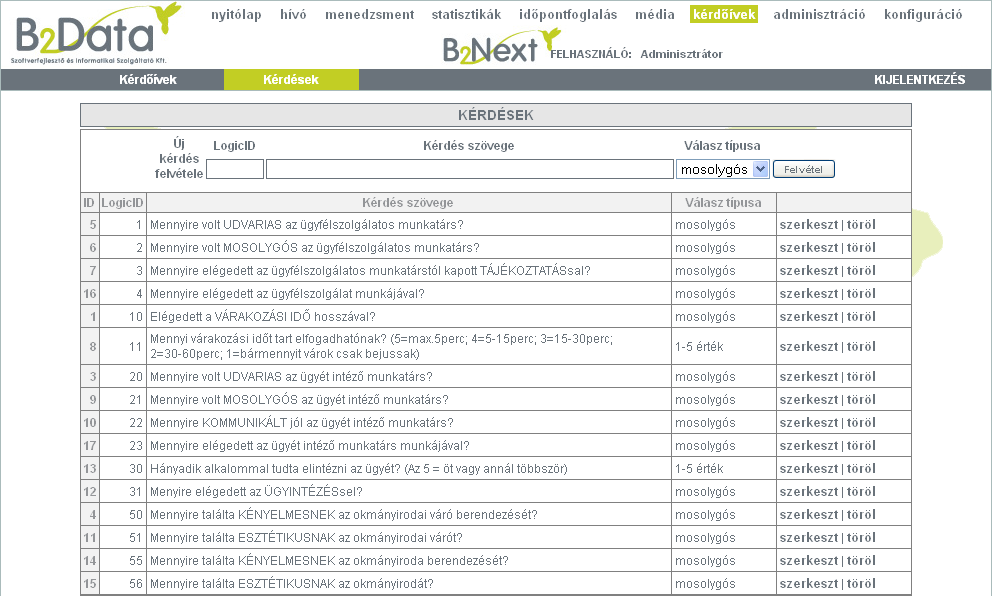This screenshot has width=992, height=596.
Task: Open the nyitólap menu item
Action: [x=236, y=15]
